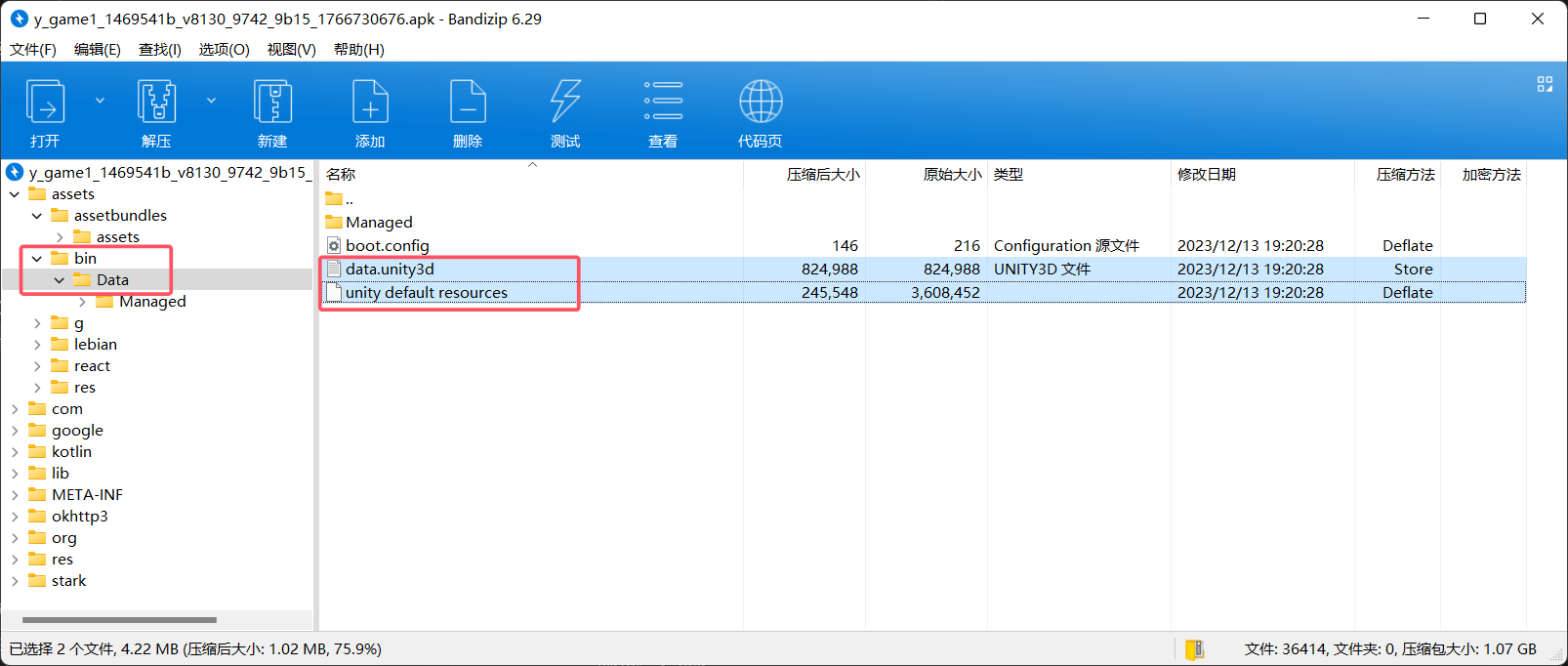Click the 查看 (View) list toolbar icon
1568x666 pixels.
[x=663, y=101]
